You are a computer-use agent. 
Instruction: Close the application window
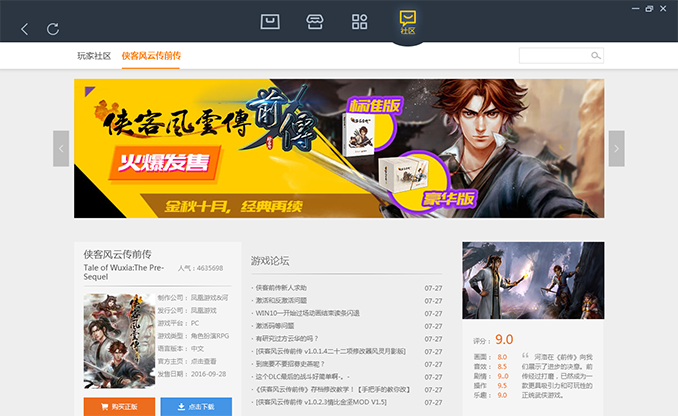point(663,9)
